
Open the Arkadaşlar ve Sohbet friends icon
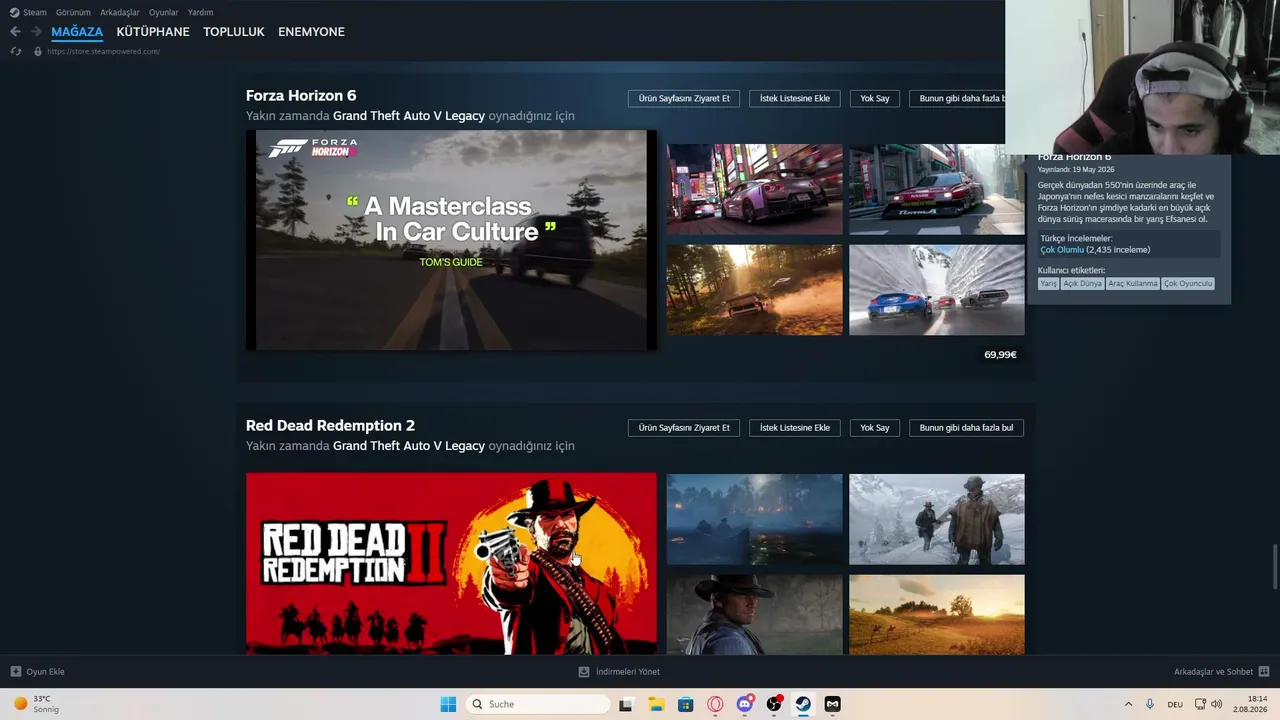[1264, 672]
